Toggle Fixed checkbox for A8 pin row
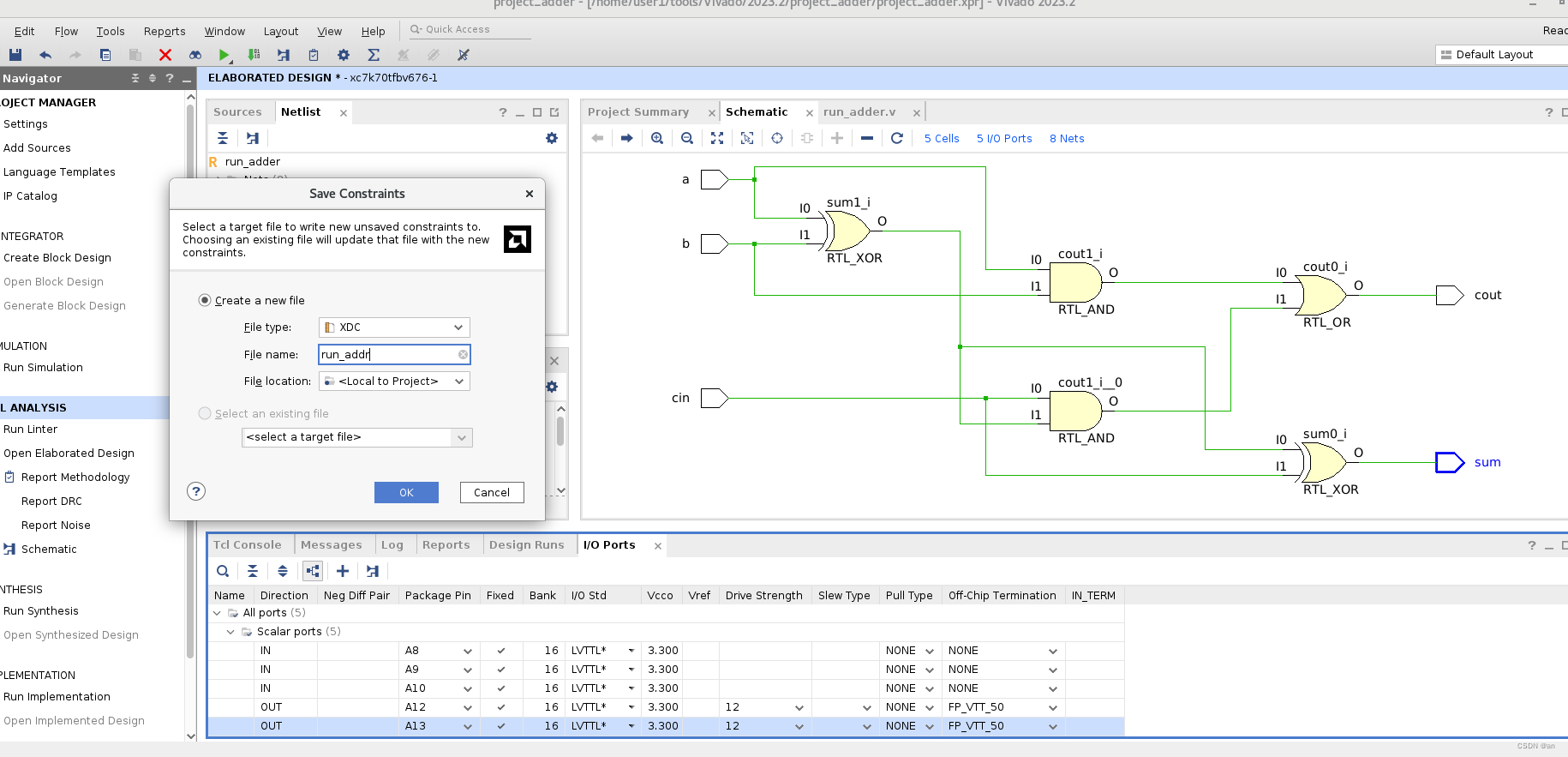This screenshot has width=1568, height=757. (x=501, y=651)
